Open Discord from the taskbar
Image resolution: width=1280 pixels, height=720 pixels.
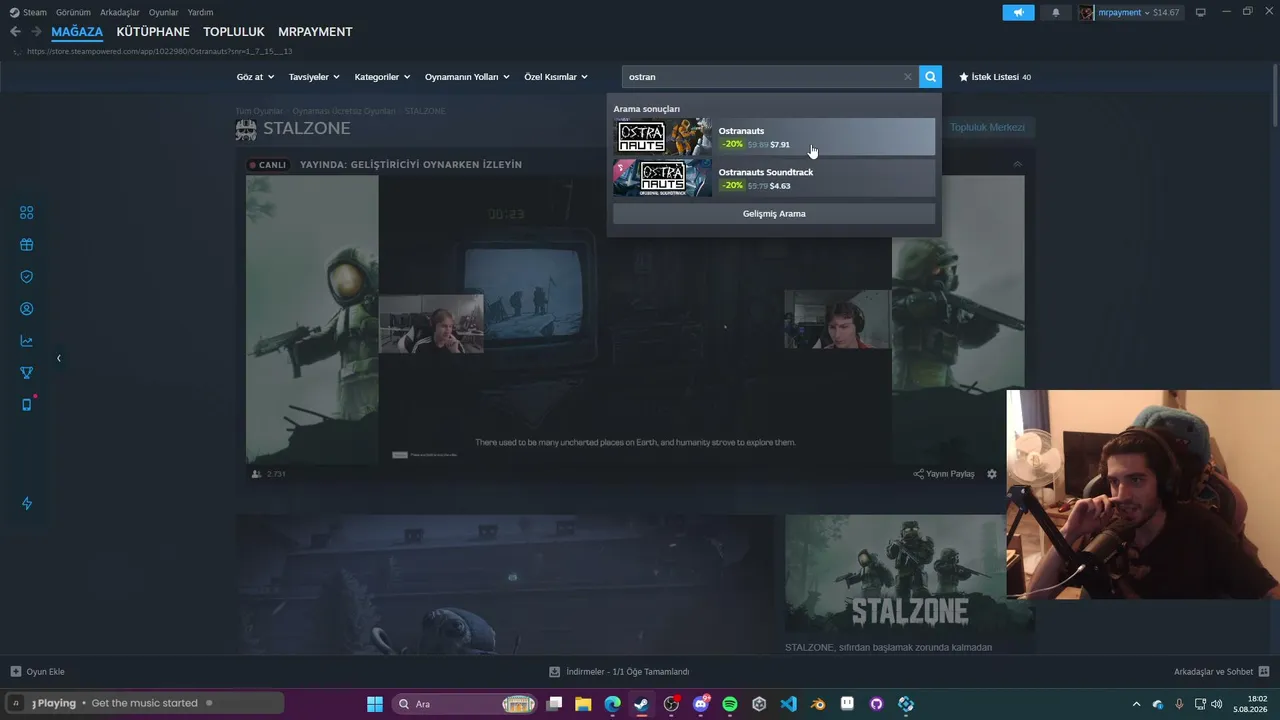point(701,704)
